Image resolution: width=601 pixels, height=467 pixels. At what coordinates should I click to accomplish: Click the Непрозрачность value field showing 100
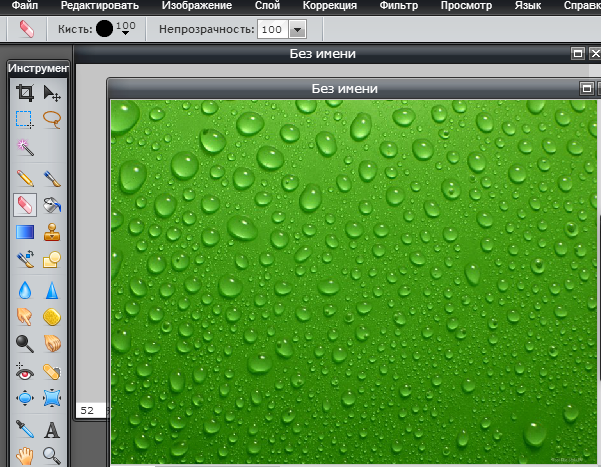coord(270,30)
